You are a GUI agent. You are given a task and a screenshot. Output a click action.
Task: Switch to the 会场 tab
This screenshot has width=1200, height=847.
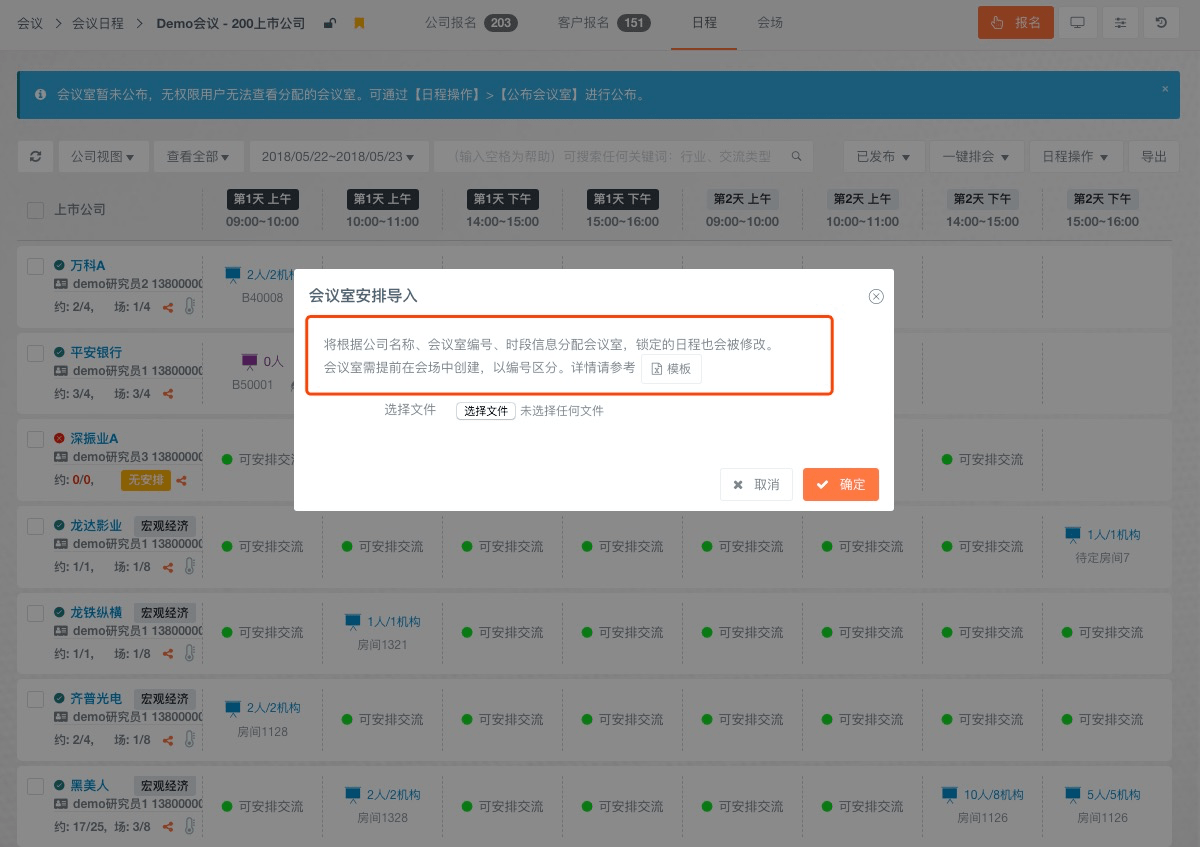click(769, 22)
